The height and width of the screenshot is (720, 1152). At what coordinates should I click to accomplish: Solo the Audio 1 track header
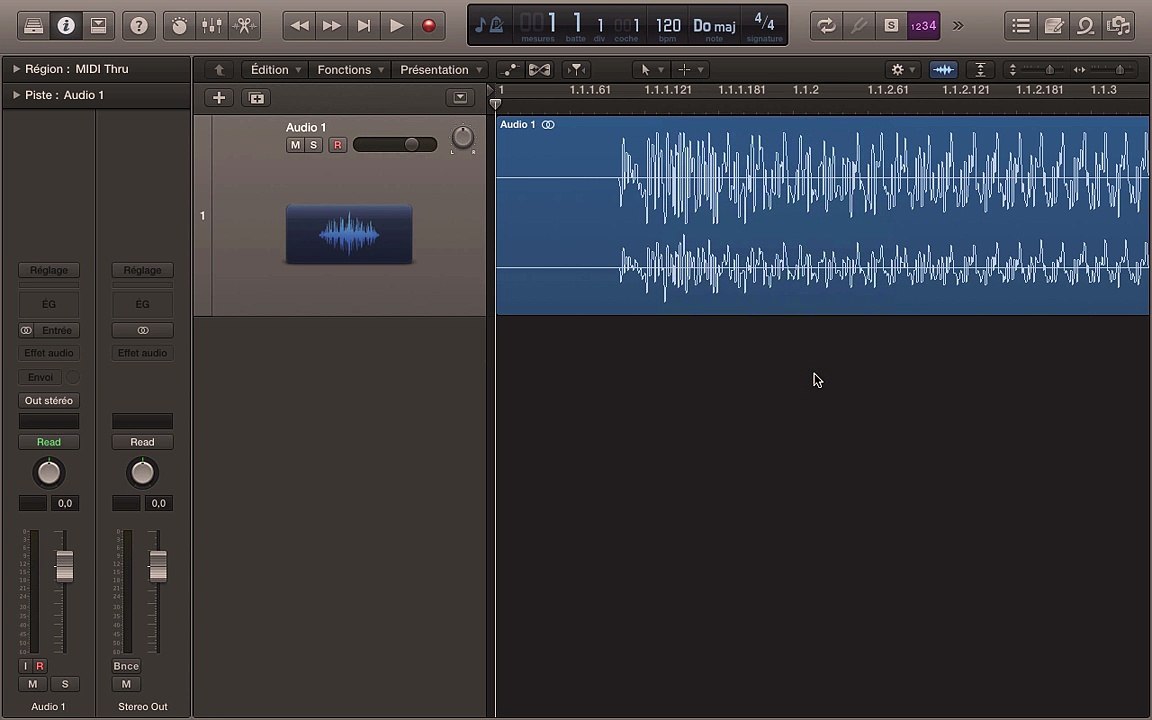coord(313,145)
